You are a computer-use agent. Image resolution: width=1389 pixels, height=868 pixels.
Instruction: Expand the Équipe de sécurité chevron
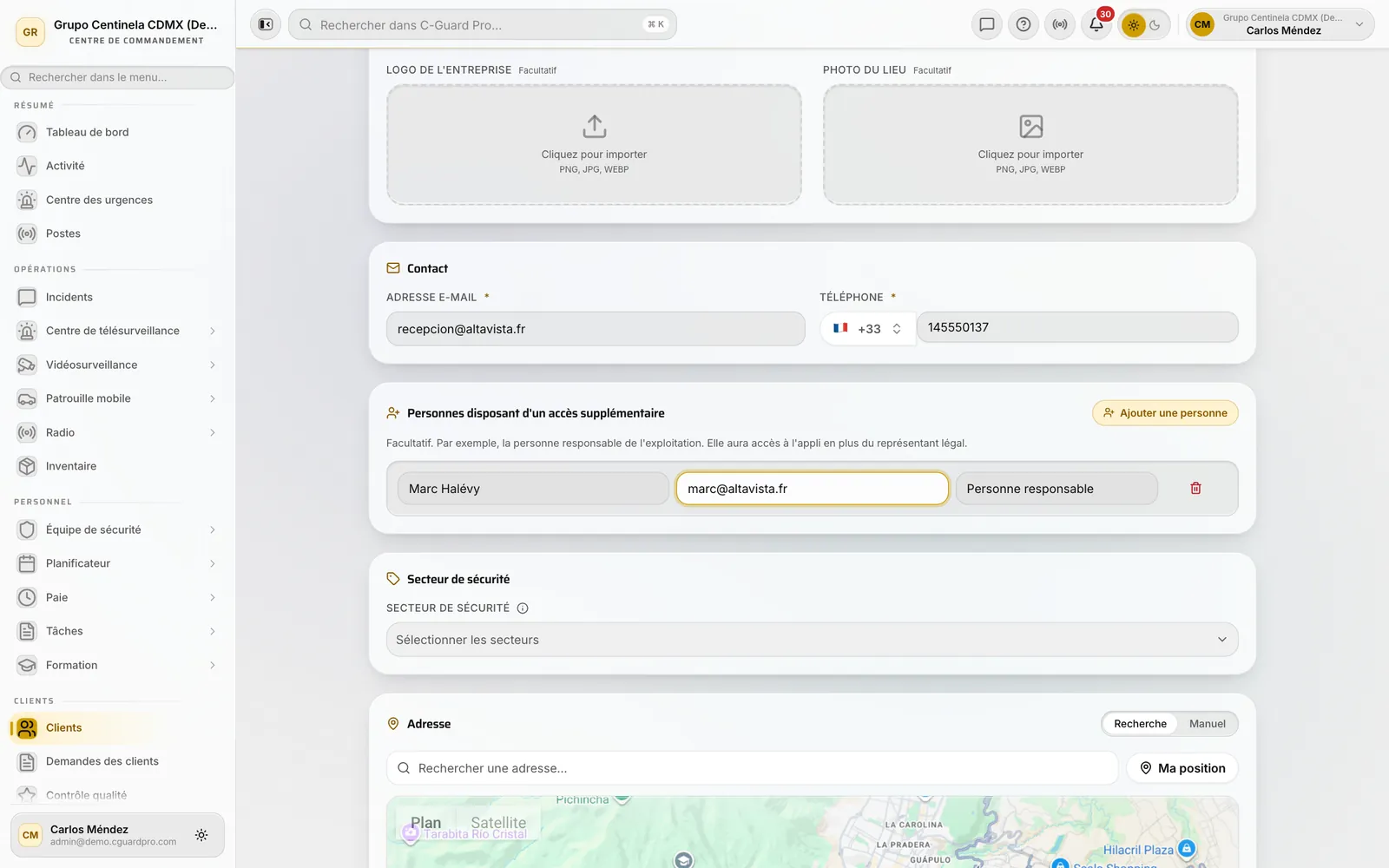tap(212, 529)
